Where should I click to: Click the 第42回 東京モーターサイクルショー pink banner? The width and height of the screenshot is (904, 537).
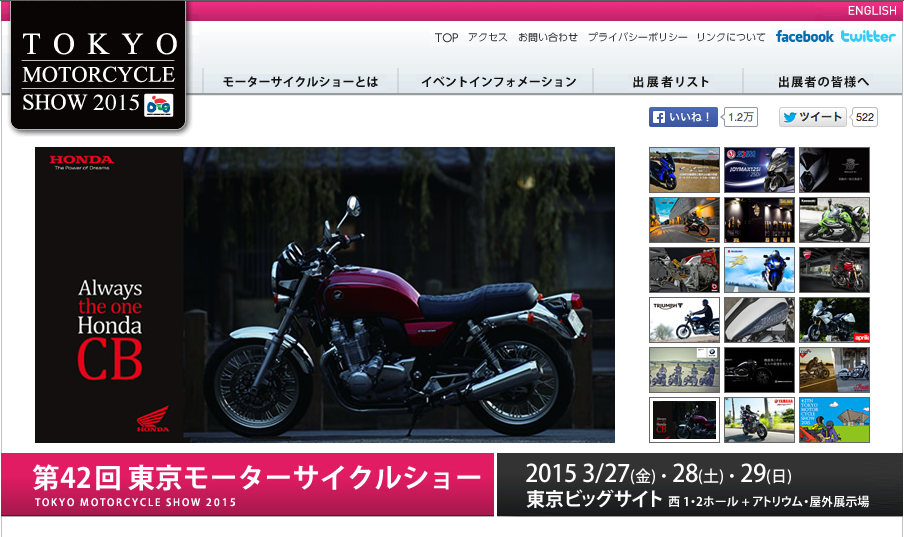point(247,485)
